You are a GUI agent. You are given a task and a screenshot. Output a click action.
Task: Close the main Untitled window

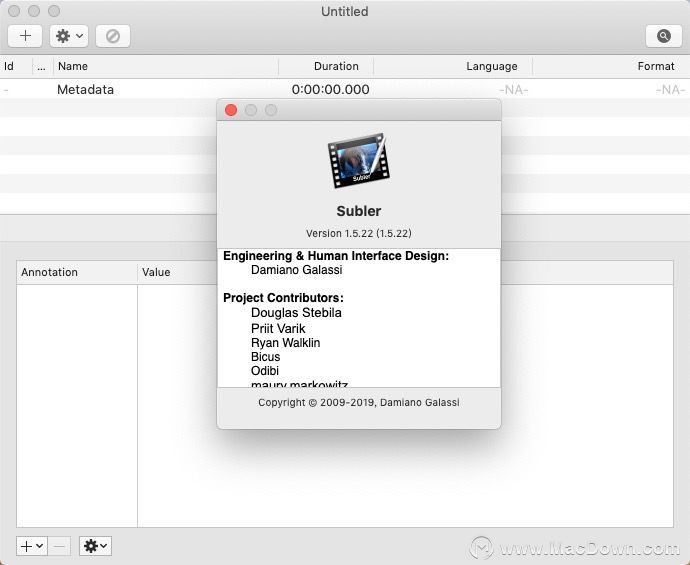pos(14,11)
